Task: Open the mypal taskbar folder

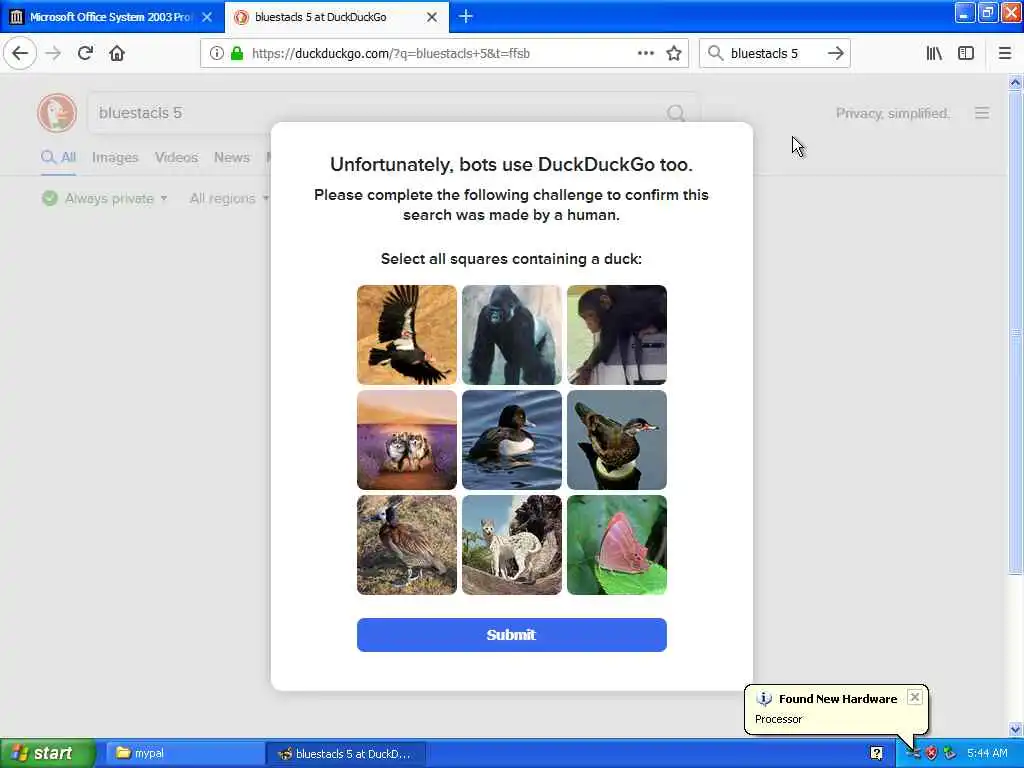Action: click(186, 753)
